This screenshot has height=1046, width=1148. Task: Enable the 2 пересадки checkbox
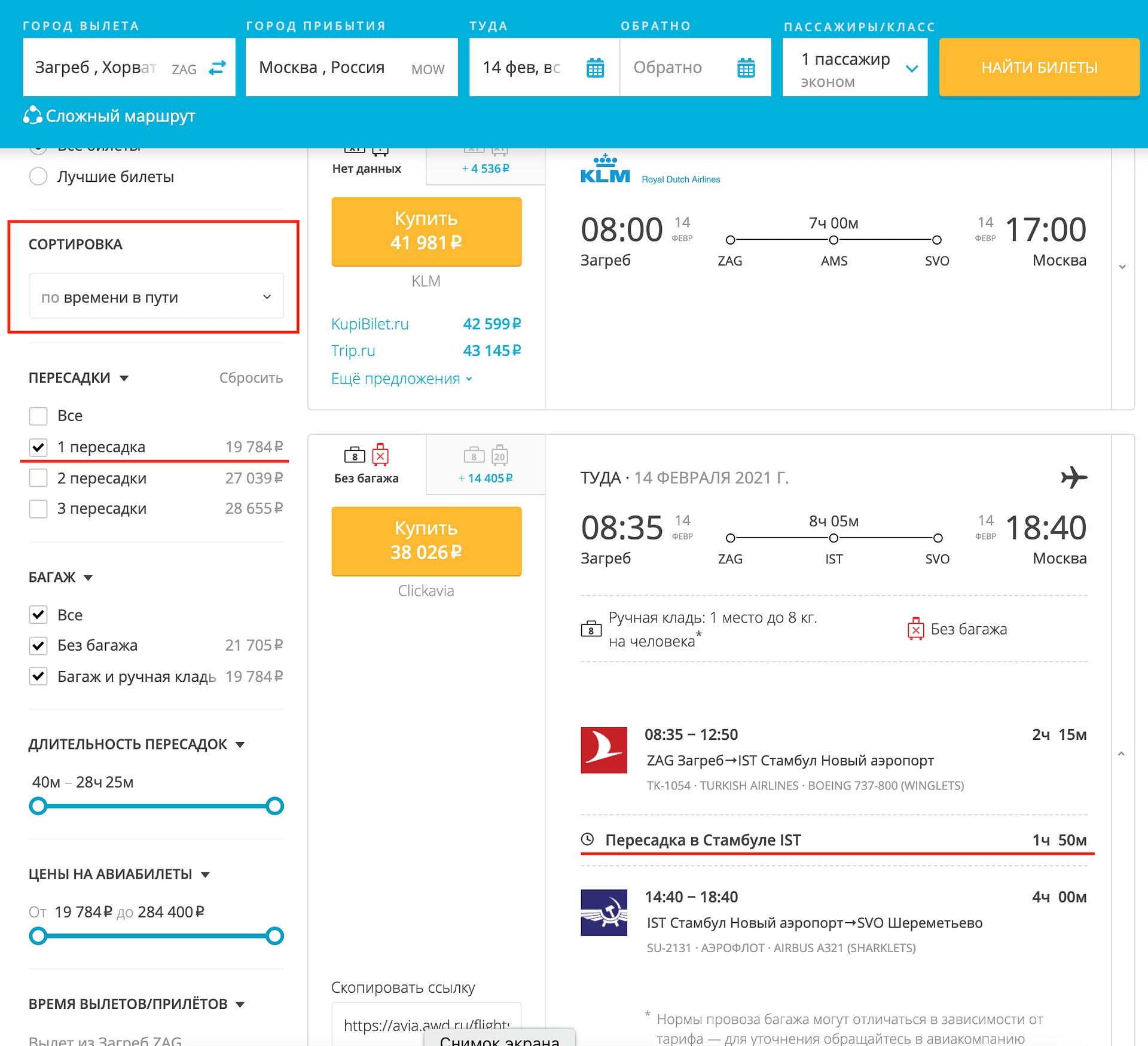pyautogui.click(x=38, y=478)
